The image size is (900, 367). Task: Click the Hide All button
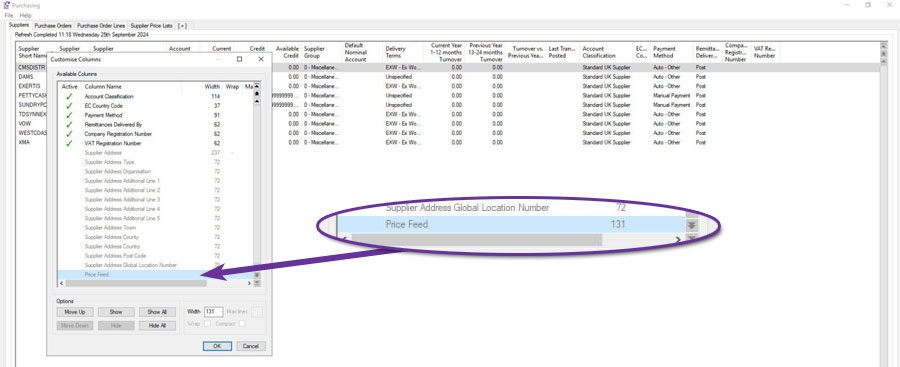coord(157,326)
